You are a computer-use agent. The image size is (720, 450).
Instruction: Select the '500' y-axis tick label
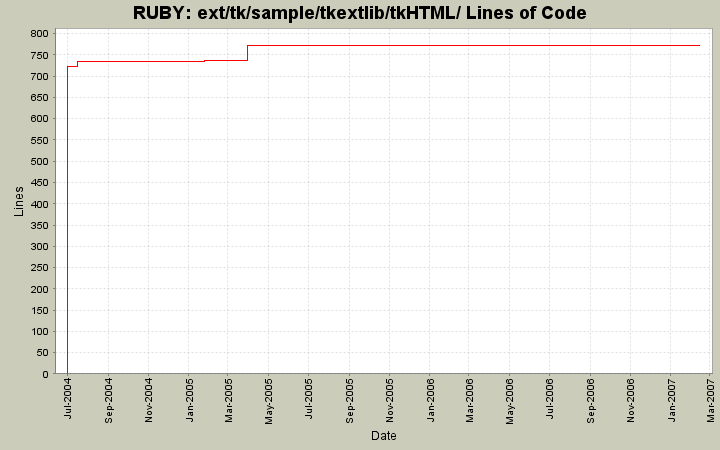[x=39, y=161]
